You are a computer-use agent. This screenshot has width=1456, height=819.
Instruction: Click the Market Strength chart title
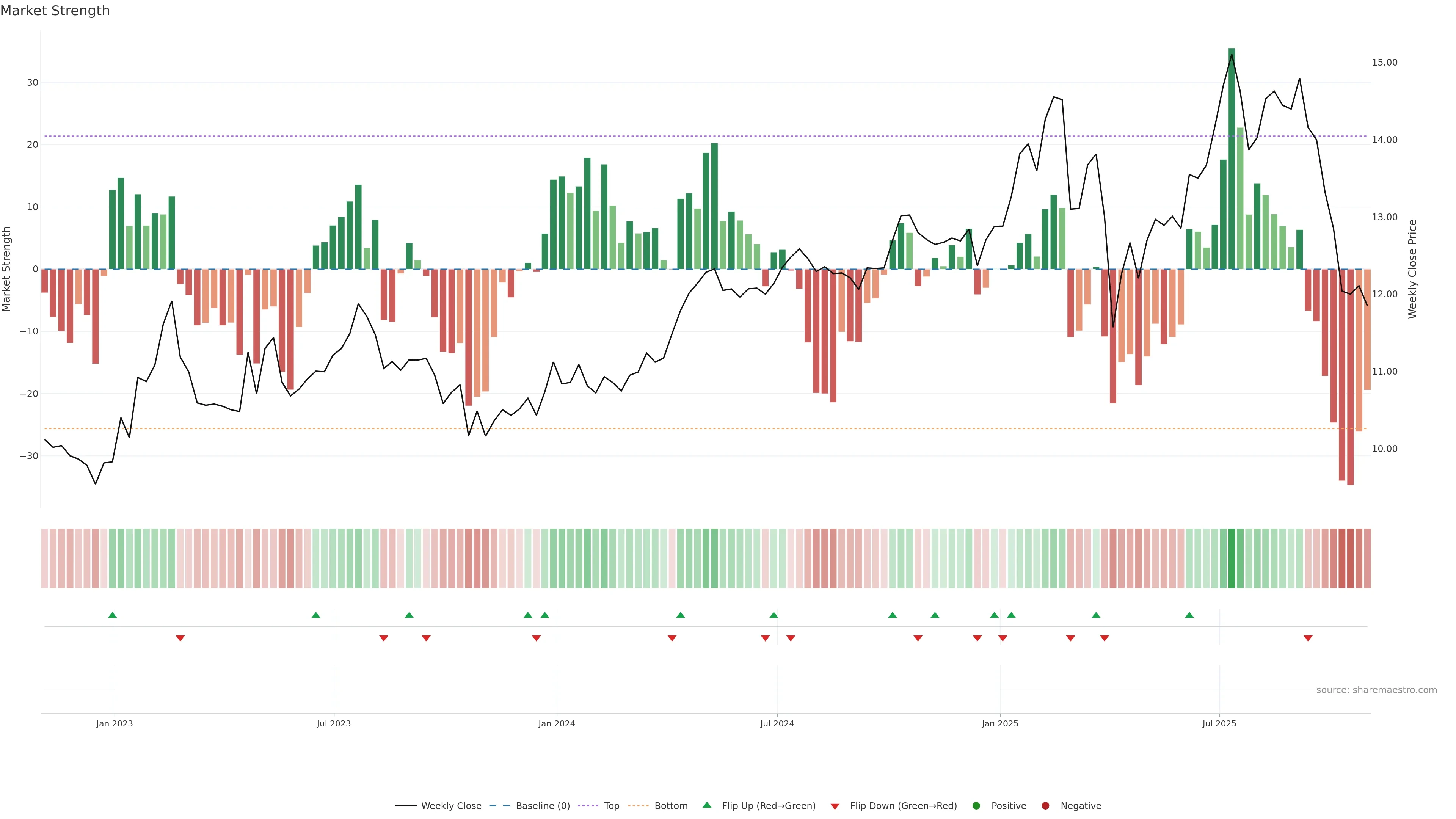(55, 11)
